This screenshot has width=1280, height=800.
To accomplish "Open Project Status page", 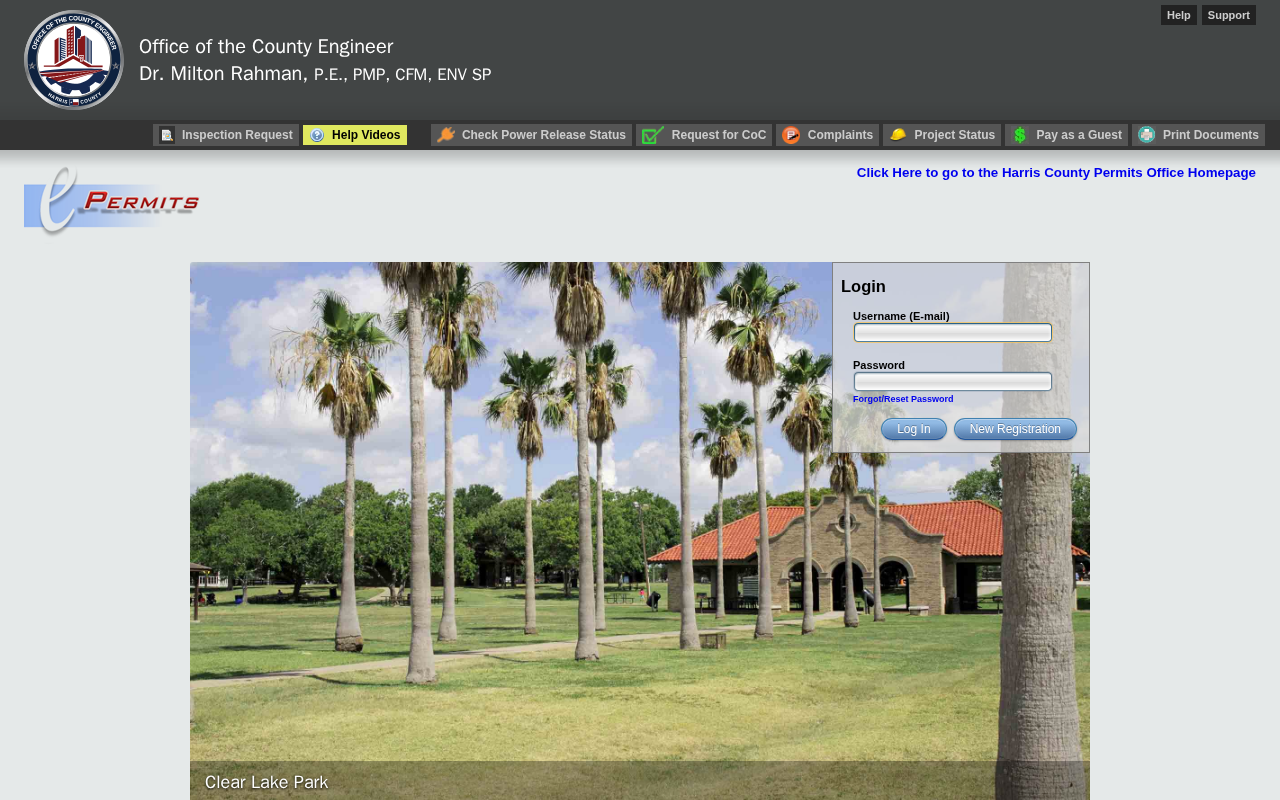I will pos(942,135).
